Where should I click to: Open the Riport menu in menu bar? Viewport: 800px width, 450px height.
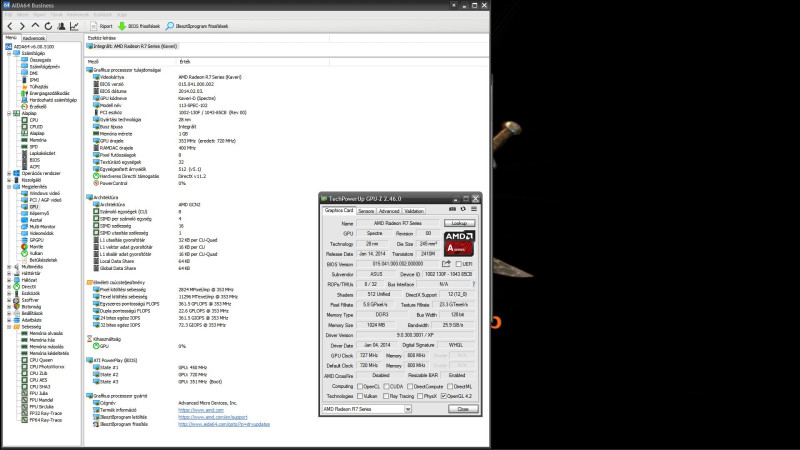point(39,15)
